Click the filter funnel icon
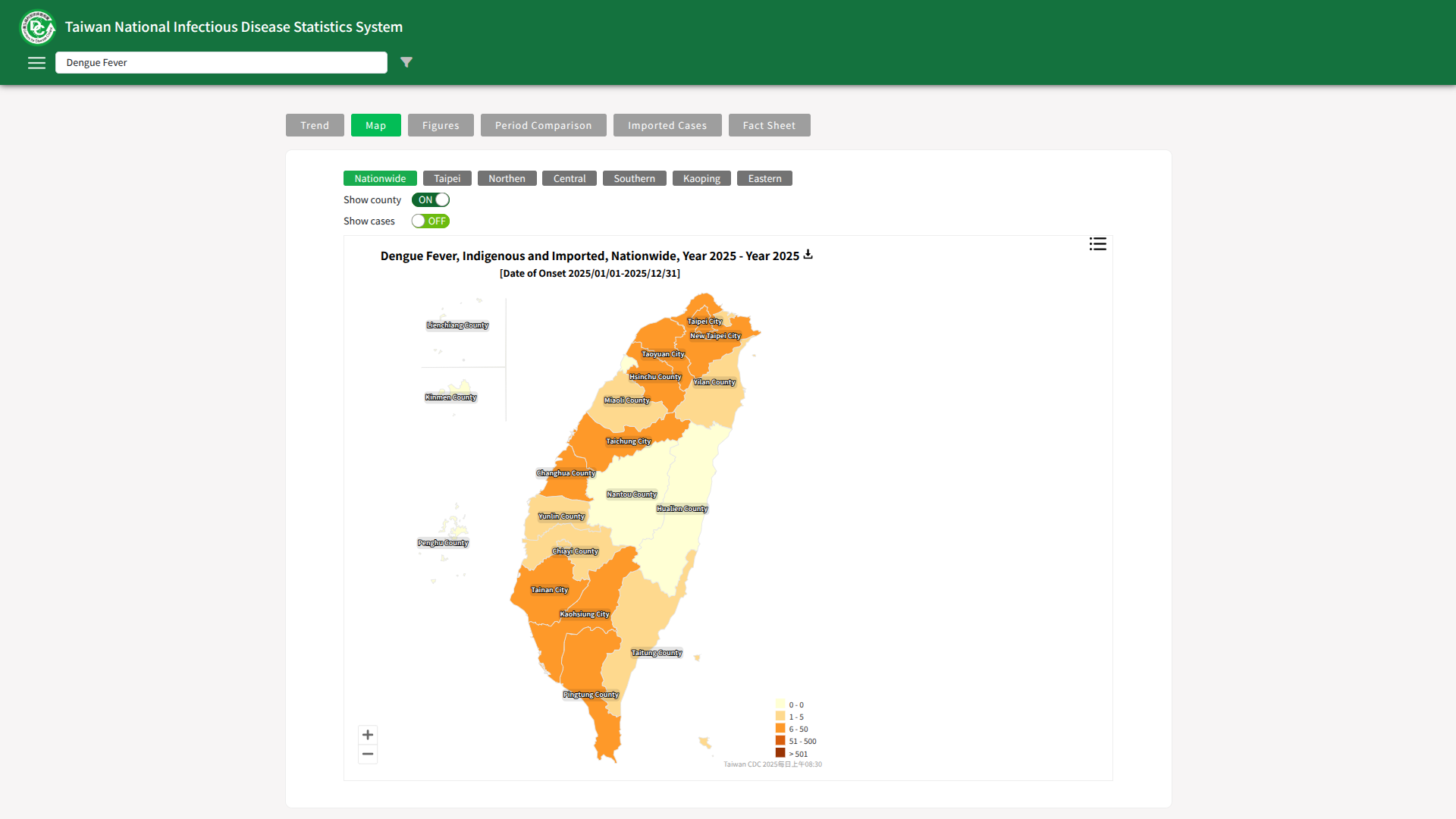The image size is (1456, 819). click(406, 62)
